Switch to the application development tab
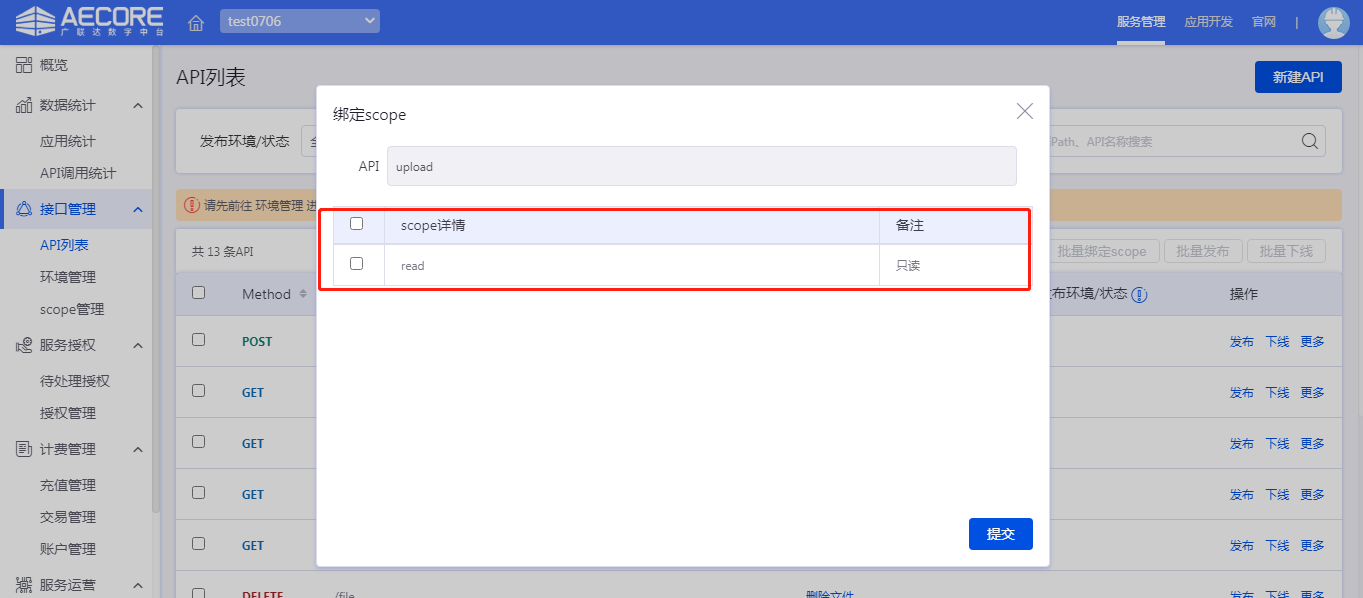 (x=1208, y=22)
